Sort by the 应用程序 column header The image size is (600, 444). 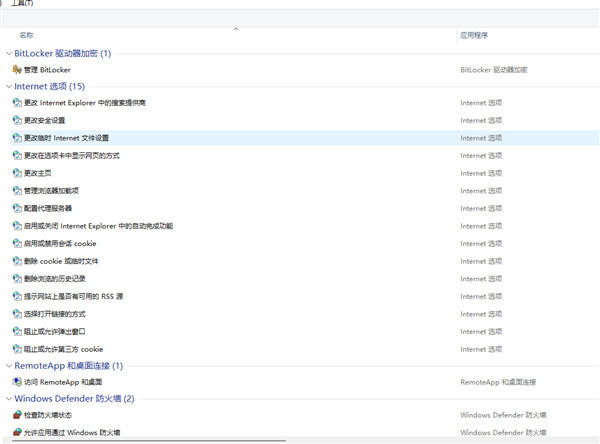click(x=474, y=35)
